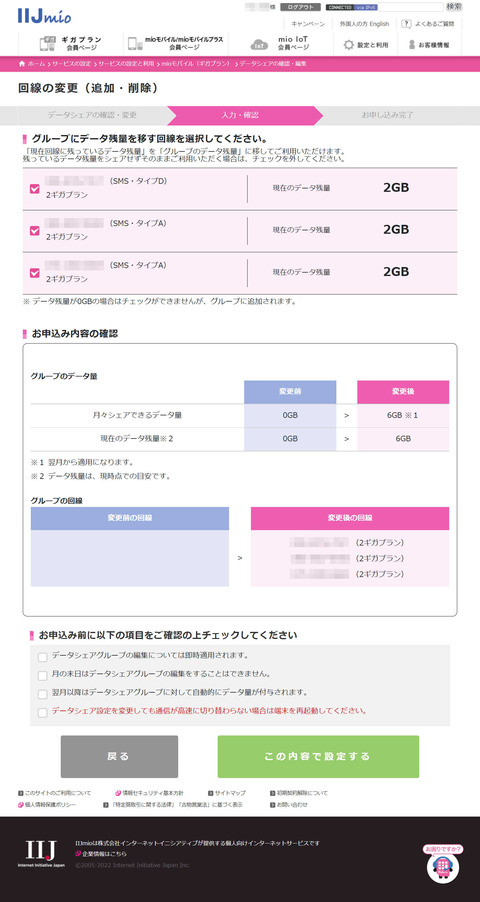Click the ログアウト button

pyautogui.click(x=300, y=7)
